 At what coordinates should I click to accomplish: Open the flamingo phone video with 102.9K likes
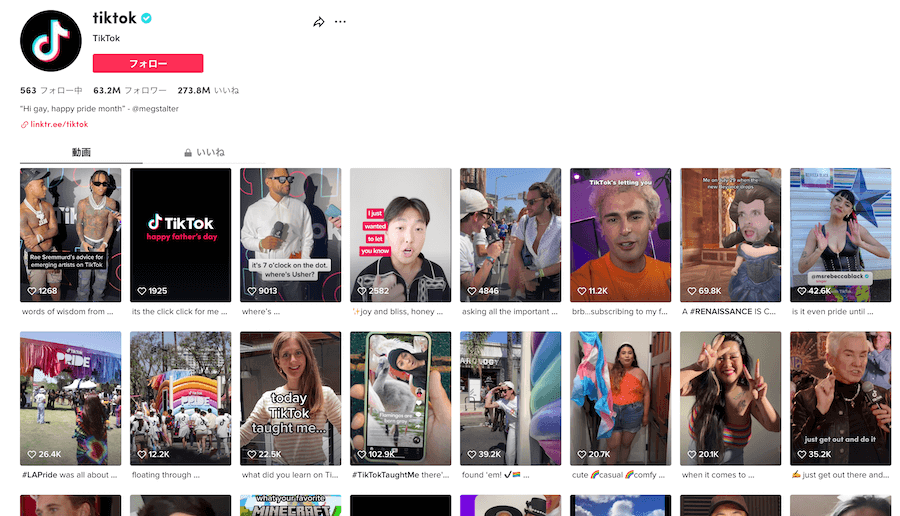[x=401, y=398]
